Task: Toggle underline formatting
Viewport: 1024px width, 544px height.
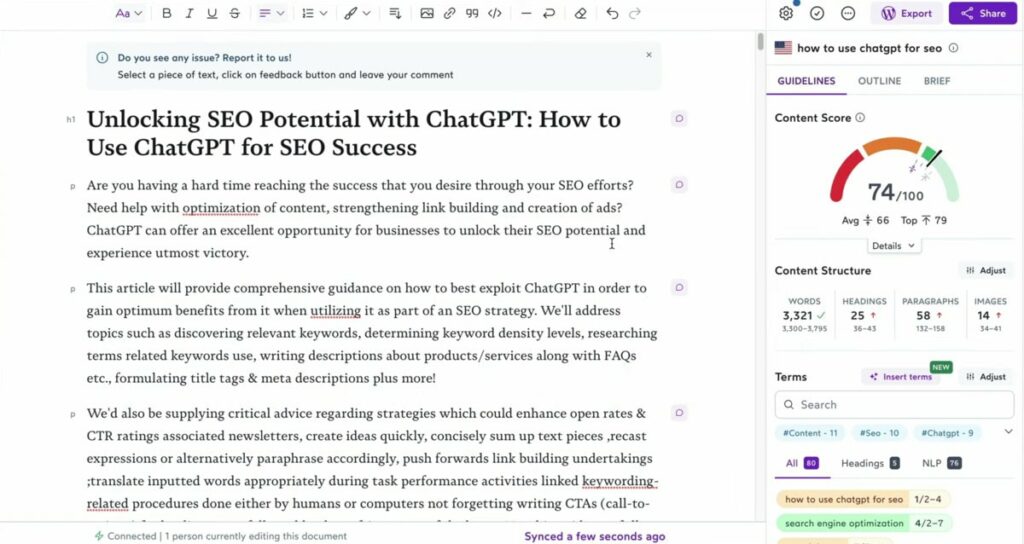Action: (x=212, y=13)
